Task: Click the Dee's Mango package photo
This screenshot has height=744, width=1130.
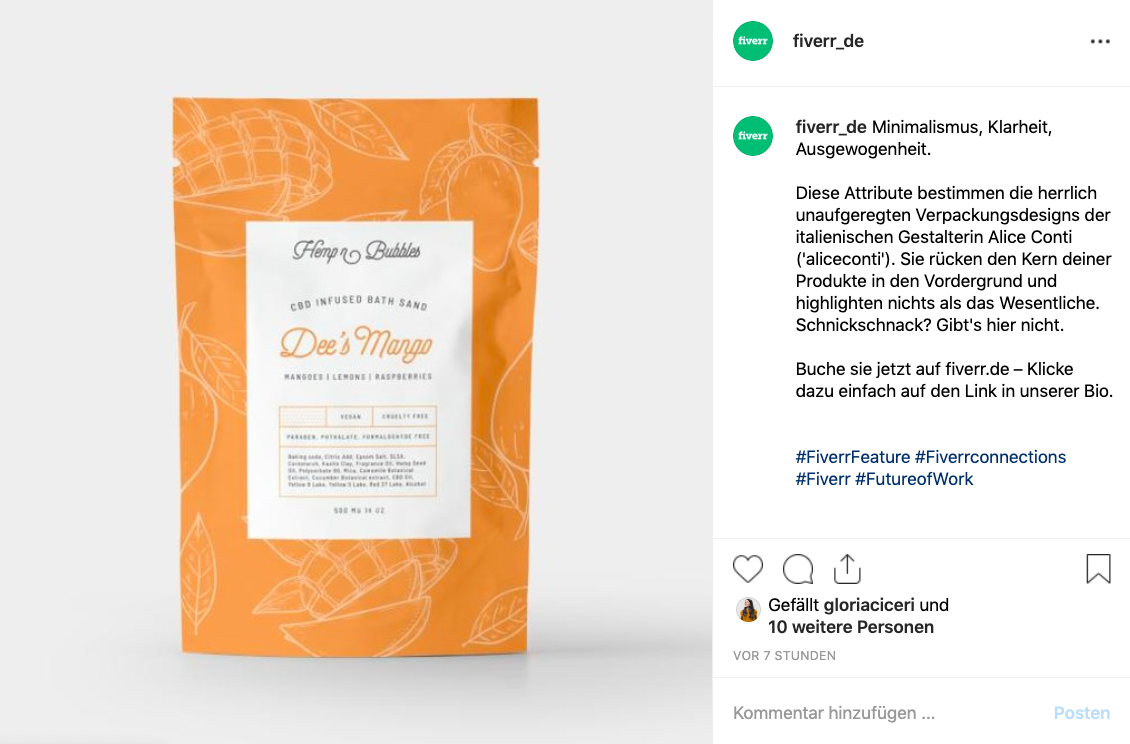Action: pyautogui.click(x=356, y=372)
